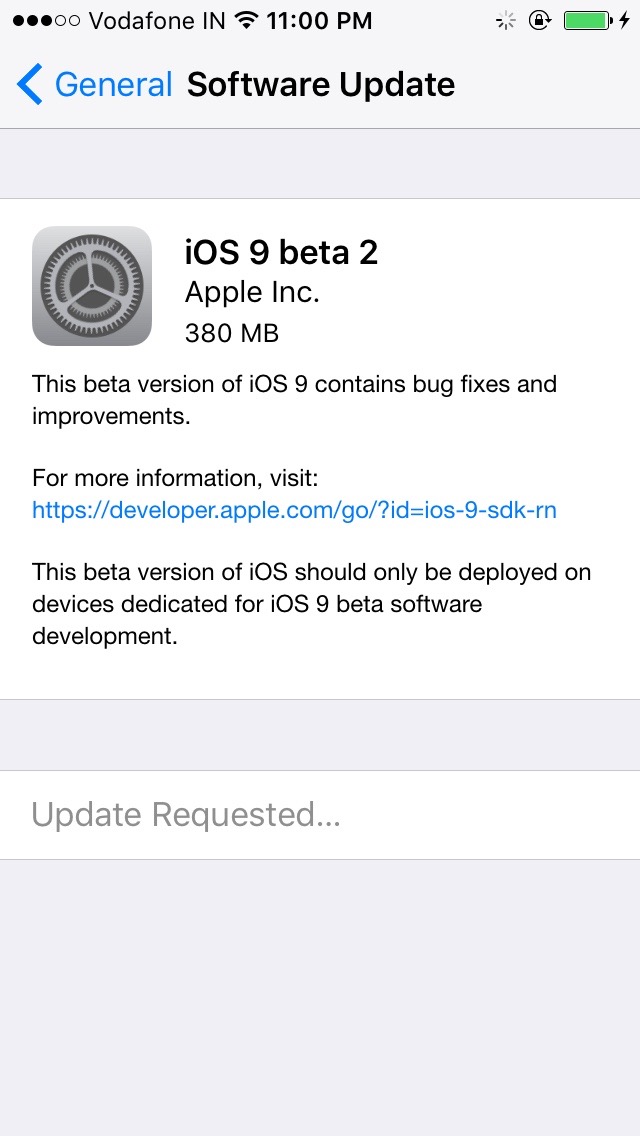Tap the Vodafone IN carrier label
The image size is (640, 1136).
coord(157,20)
